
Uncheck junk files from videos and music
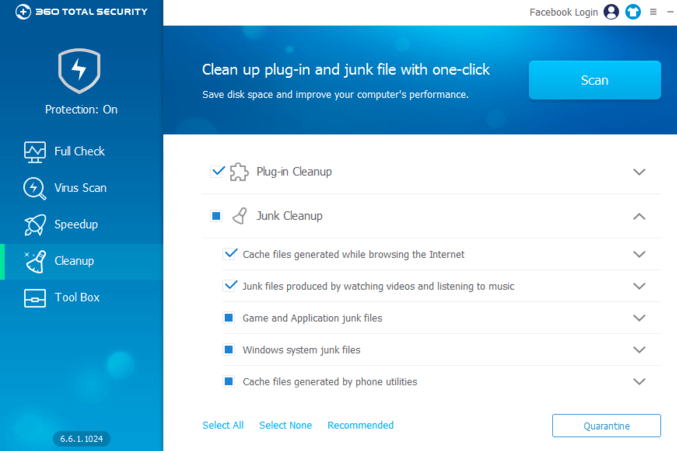[x=230, y=285]
